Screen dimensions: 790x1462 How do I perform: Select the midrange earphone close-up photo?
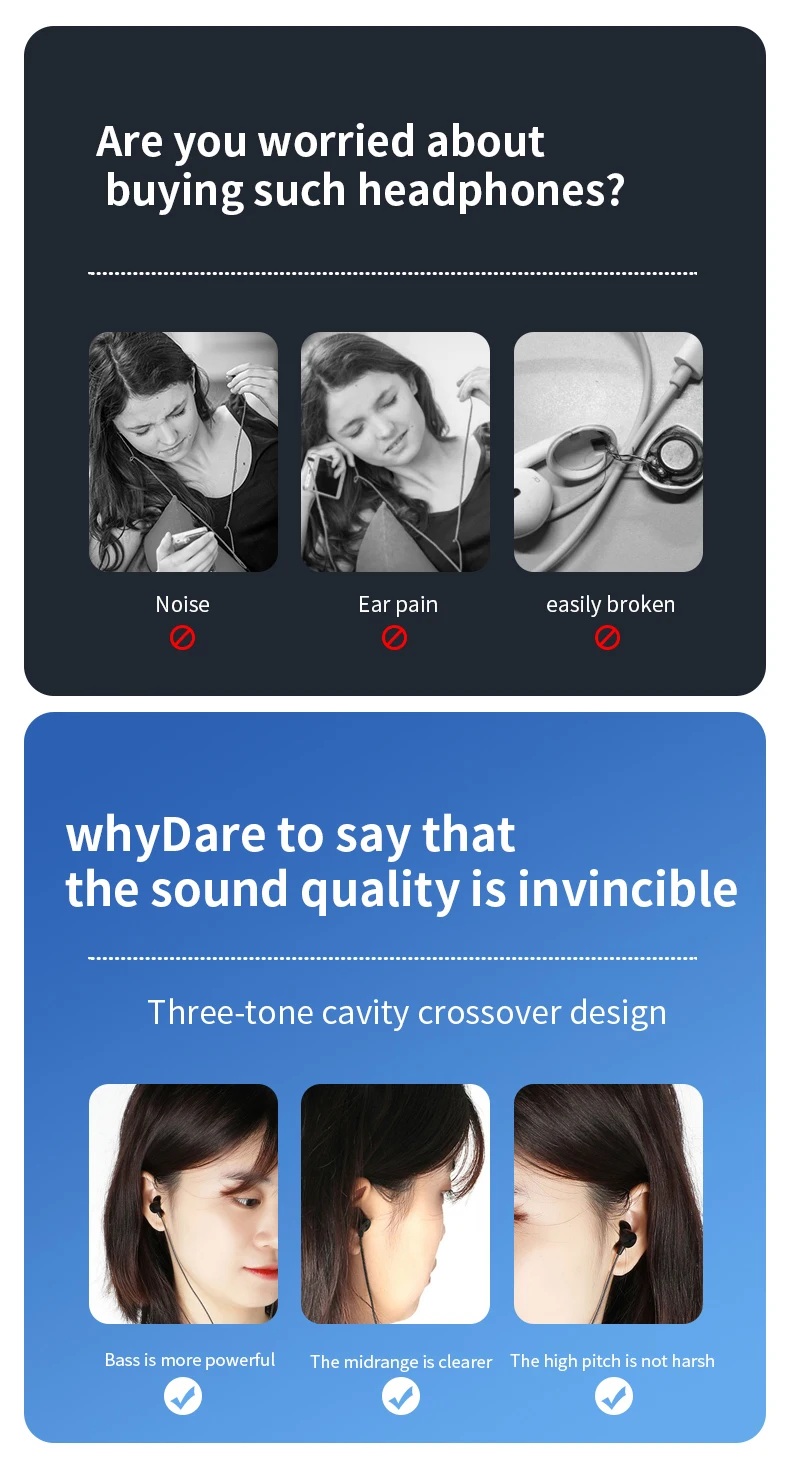[395, 1204]
